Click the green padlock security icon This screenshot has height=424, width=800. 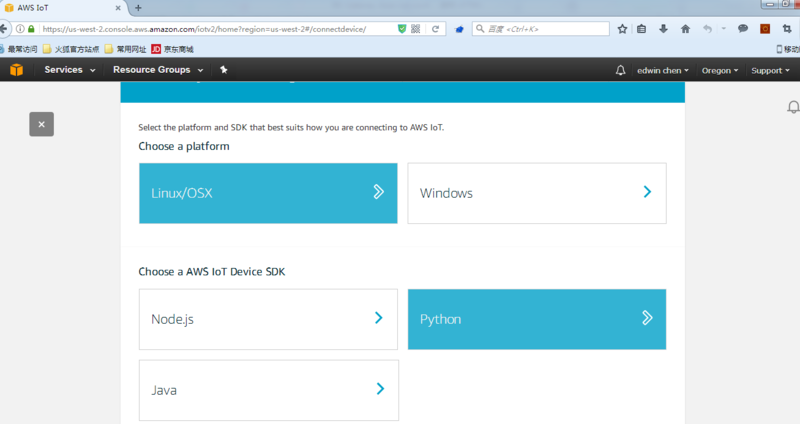pos(31,29)
